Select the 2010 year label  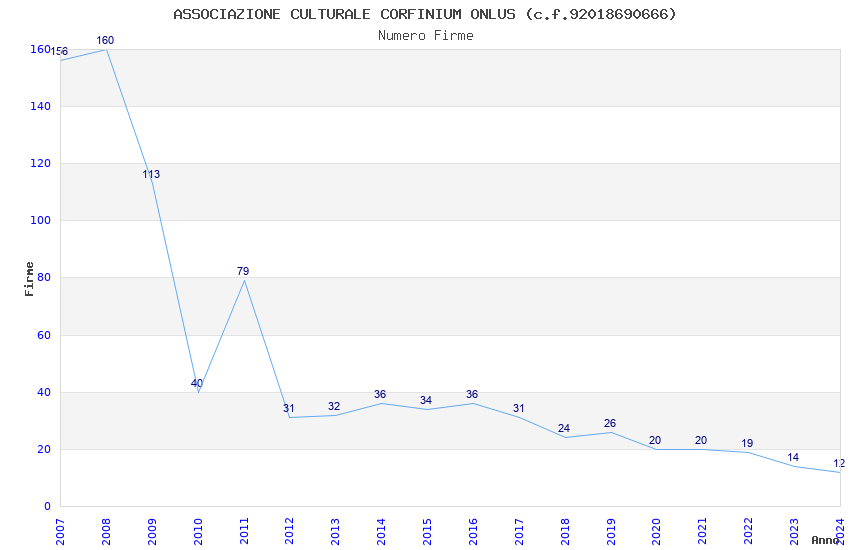(x=198, y=532)
